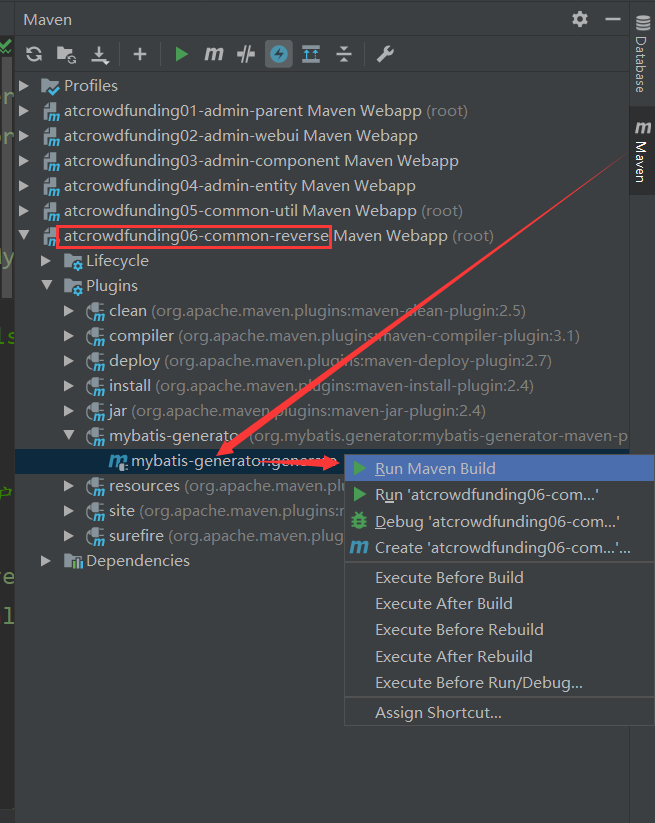Expand the resources plugin

click(x=69, y=486)
